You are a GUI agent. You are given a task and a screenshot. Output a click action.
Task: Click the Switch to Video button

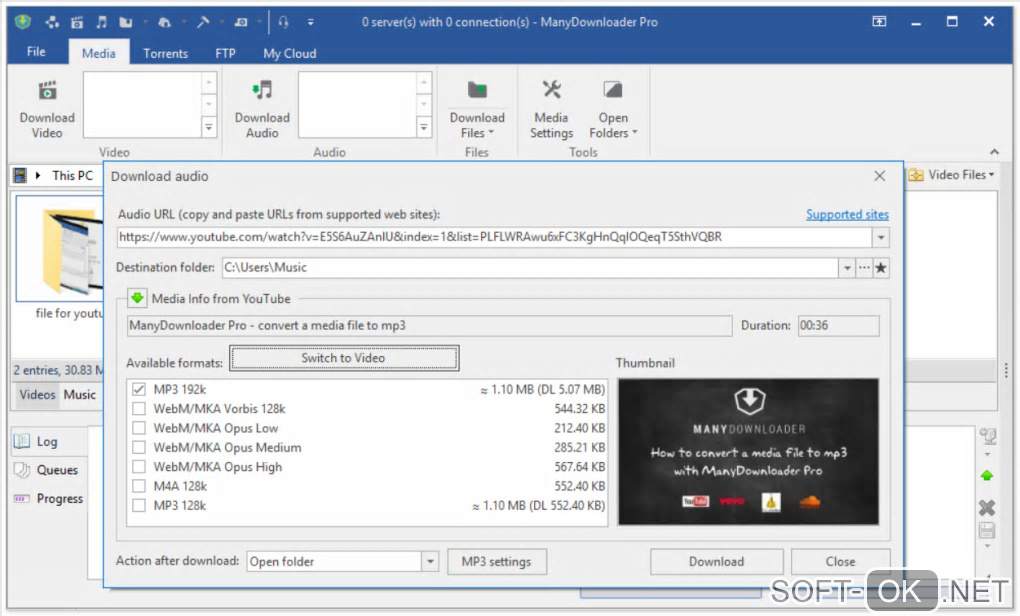(344, 358)
